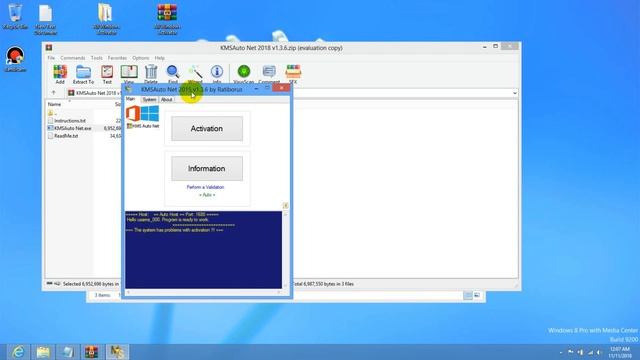640x360 pixels.
Task: Open File Explorer from the taskbar
Action: coord(43,351)
